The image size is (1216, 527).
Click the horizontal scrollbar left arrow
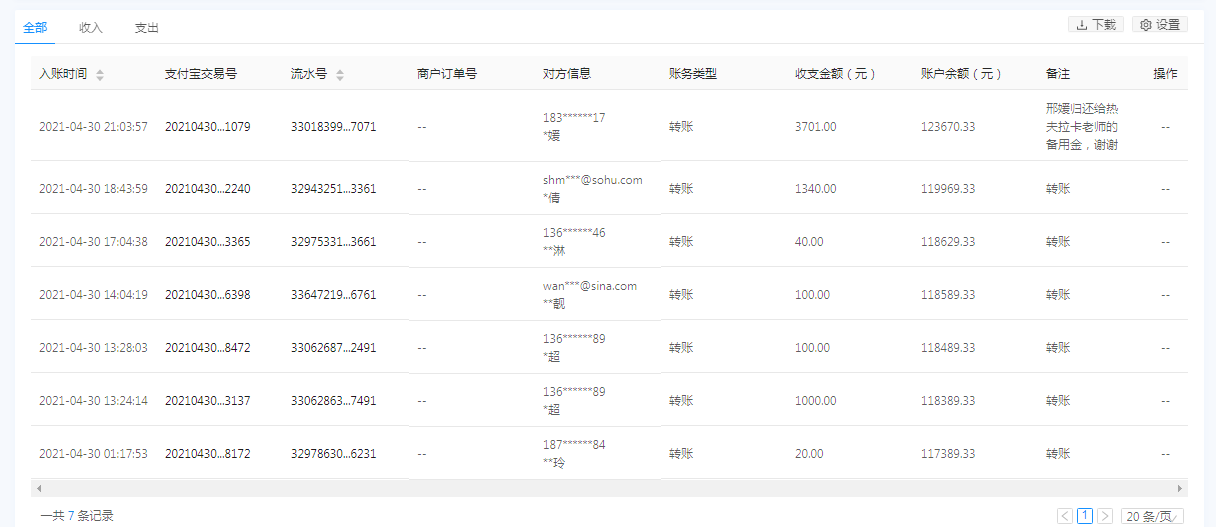pyautogui.click(x=39, y=488)
